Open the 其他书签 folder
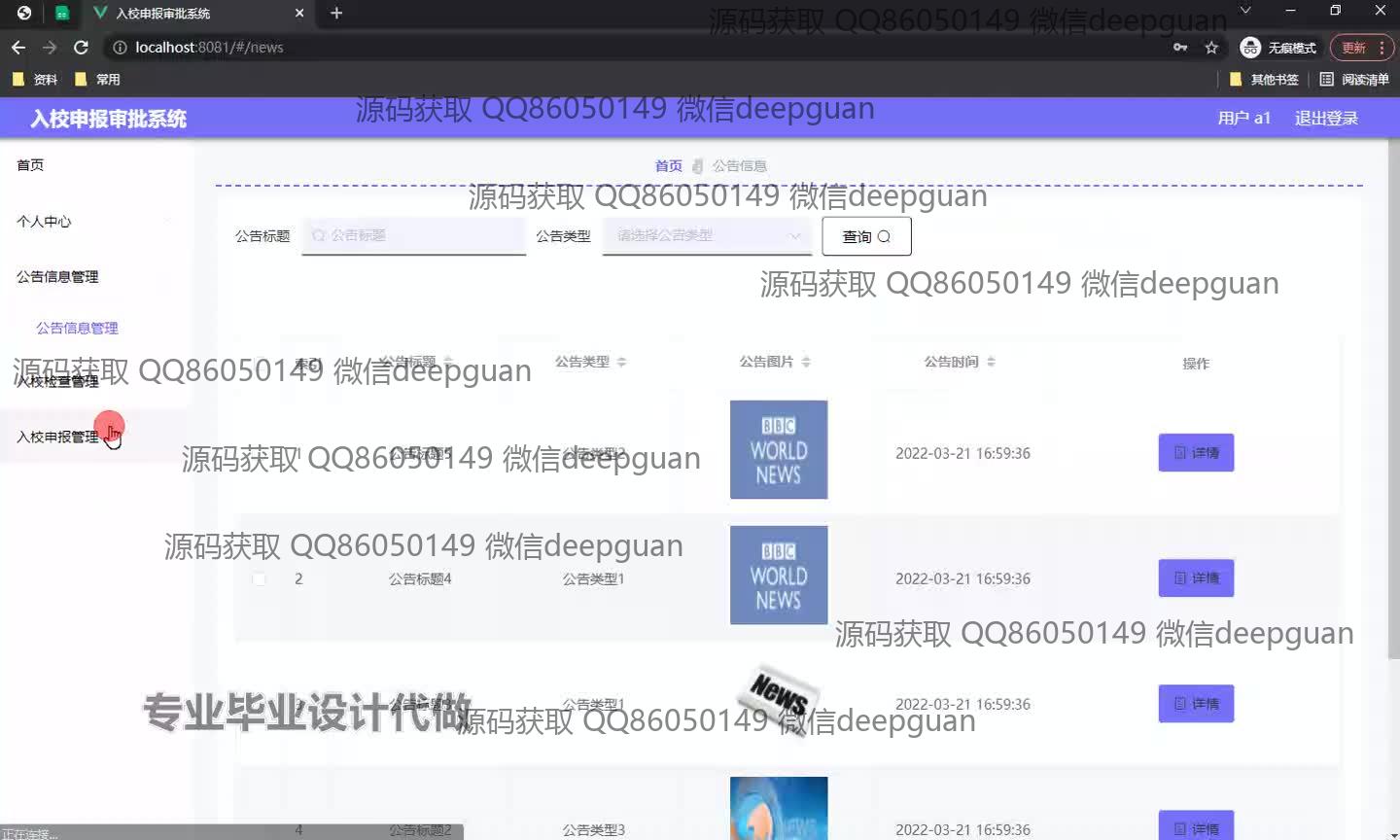The image size is (1400, 840). (1264, 80)
